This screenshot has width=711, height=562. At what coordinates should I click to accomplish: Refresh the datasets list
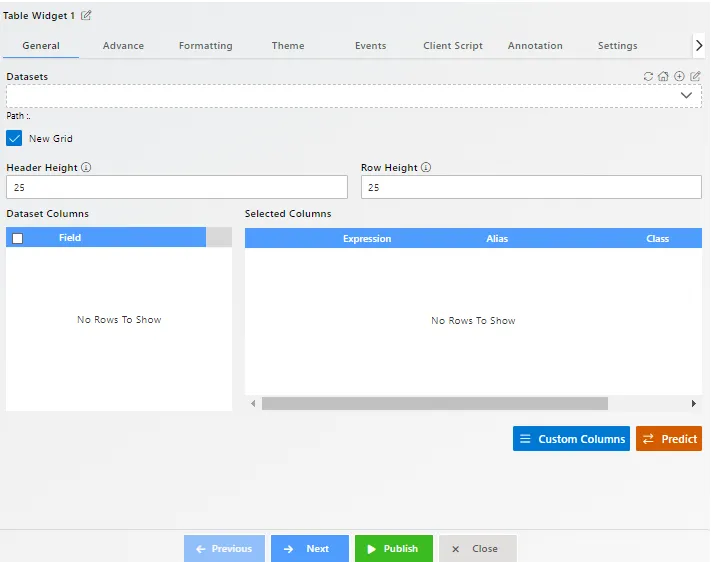[648, 76]
